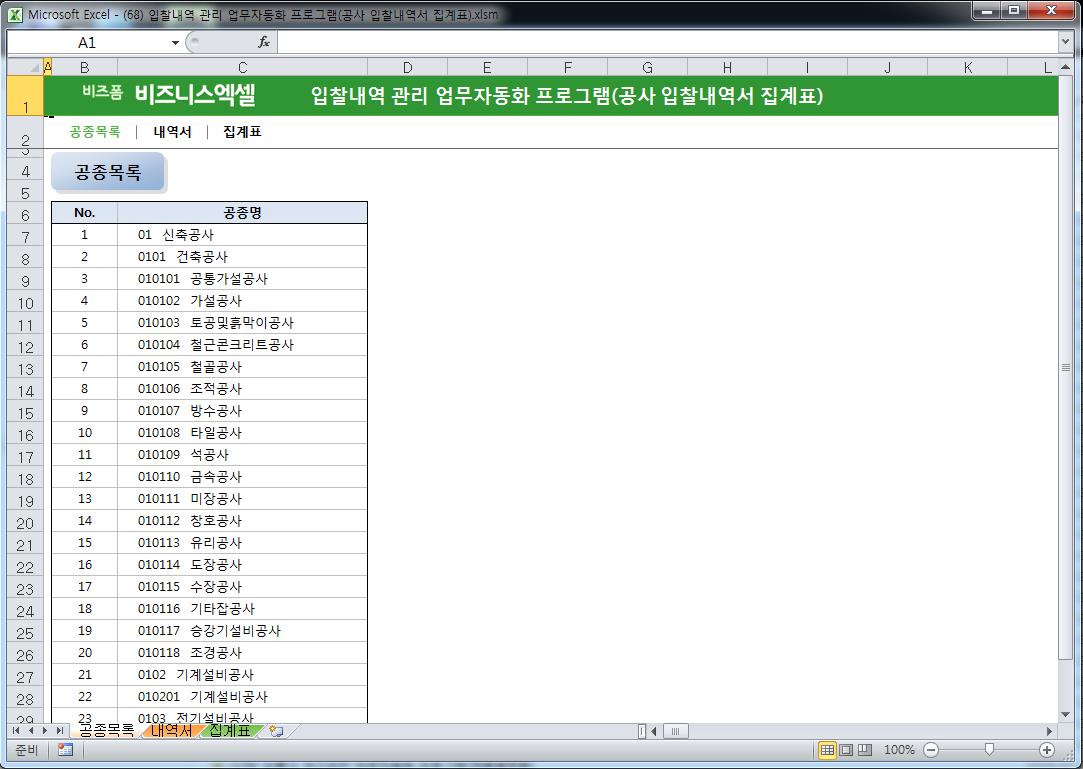This screenshot has height=769, width=1083.
Task: Click the horizontal scrollbar thumb
Action: click(x=675, y=730)
